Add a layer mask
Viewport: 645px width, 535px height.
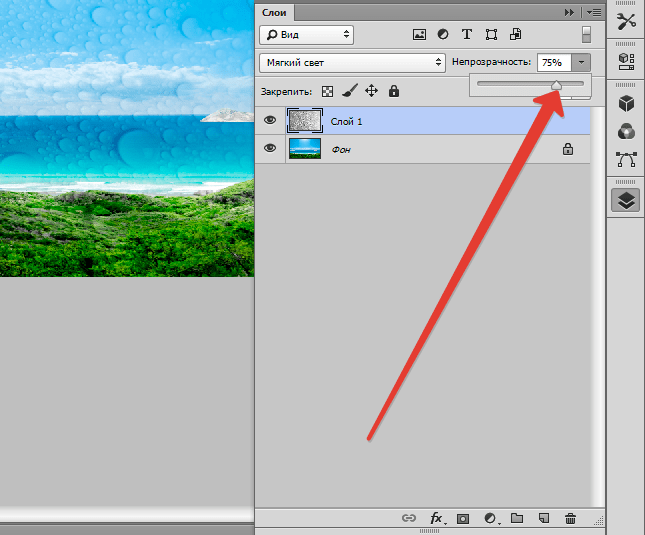coord(463,519)
